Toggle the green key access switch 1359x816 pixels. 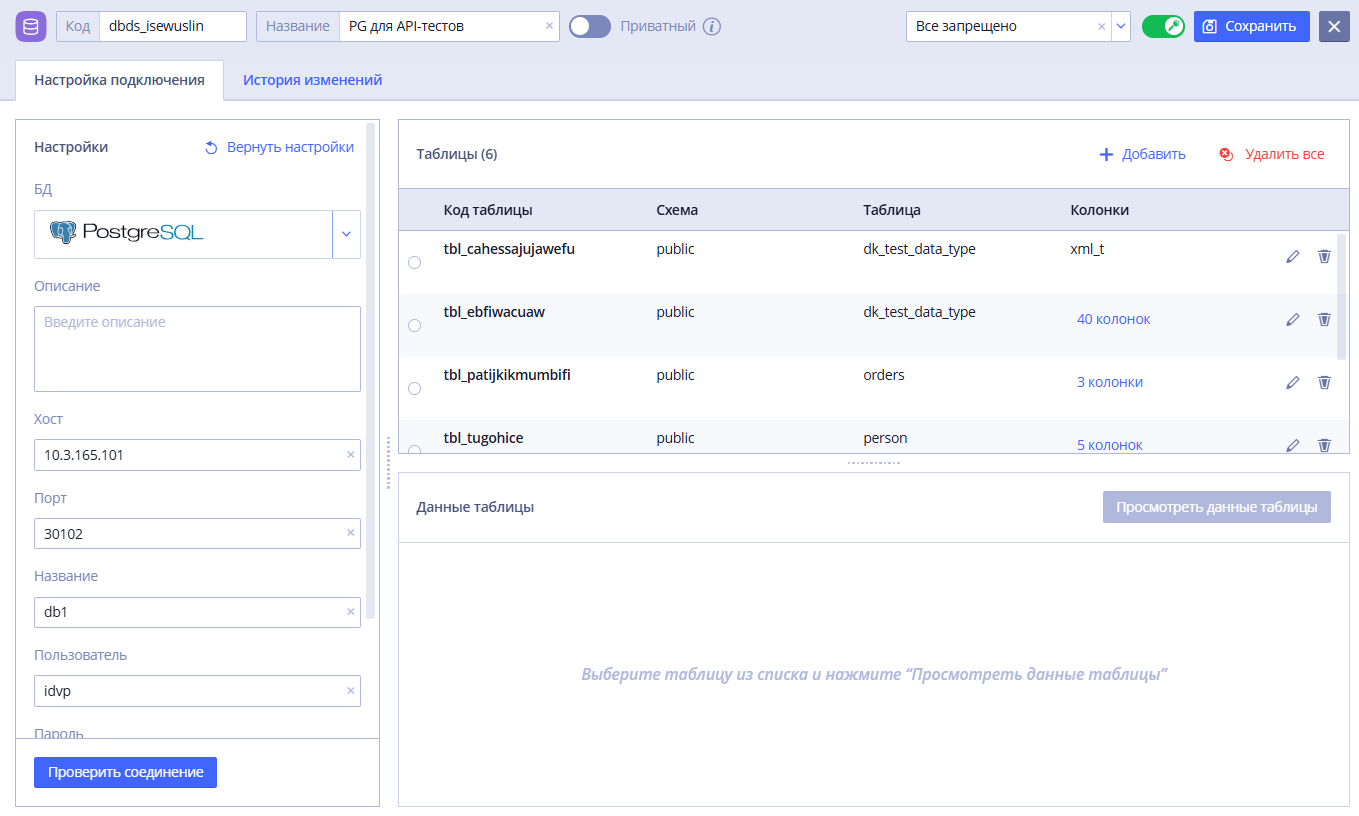1163,27
